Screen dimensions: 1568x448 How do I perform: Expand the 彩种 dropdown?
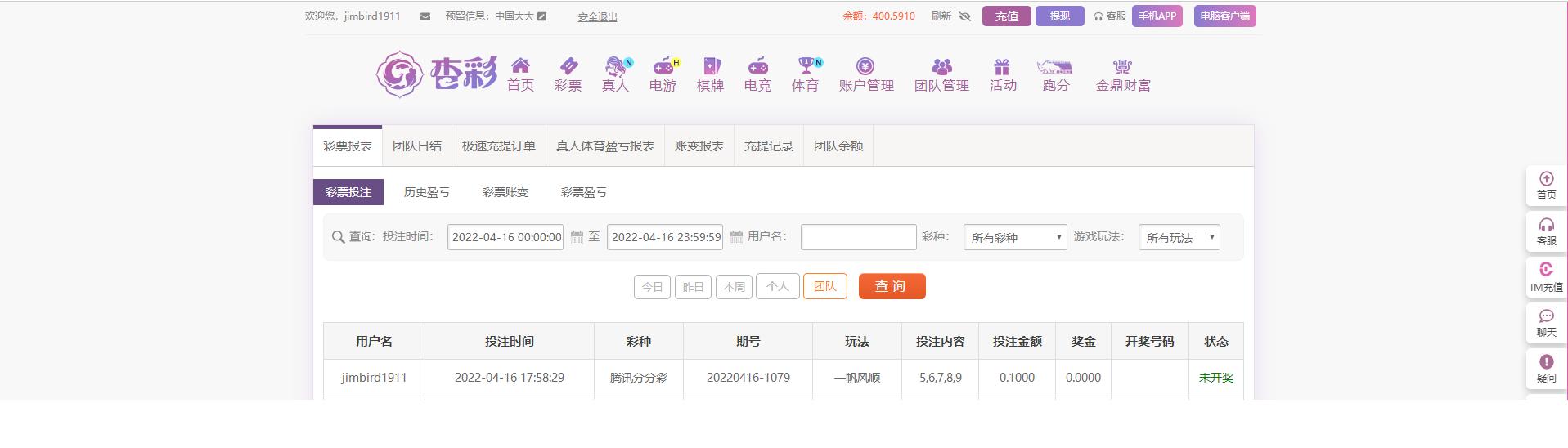(1015, 237)
